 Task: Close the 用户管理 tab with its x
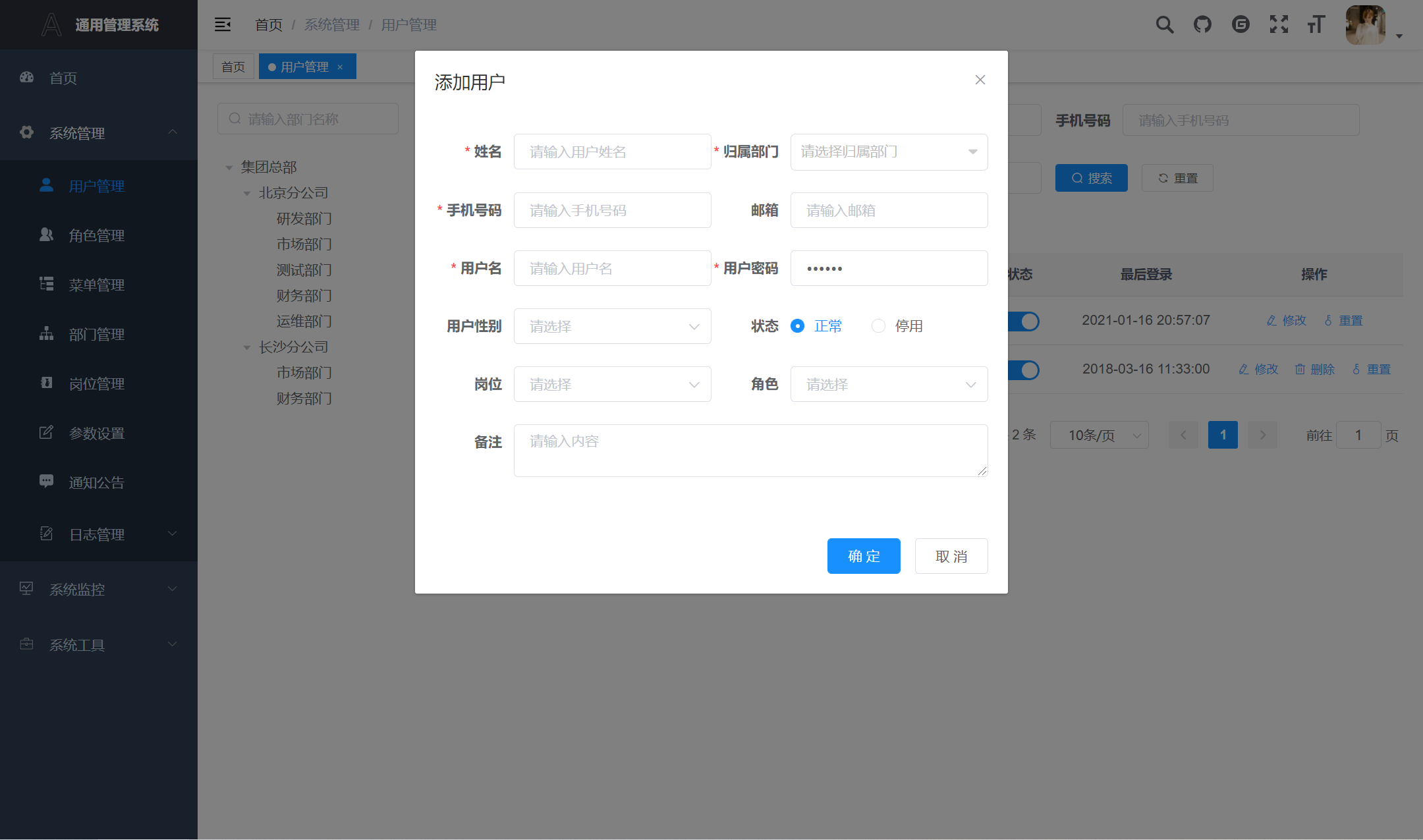340,67
